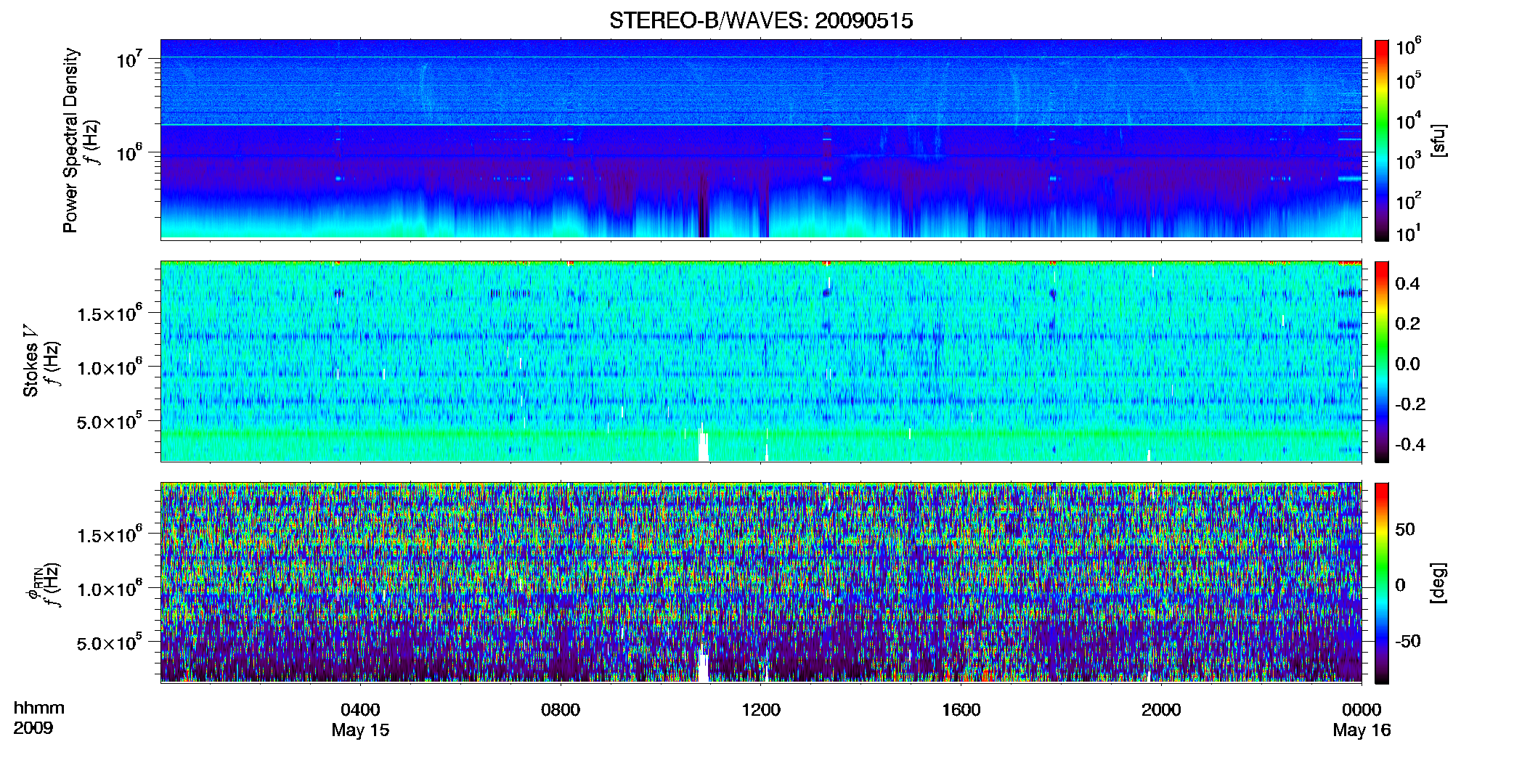Click the 2000 time tick label
The height and width of the screenshot is (784, 1522).
pyautogui.click(x=1161, y=710)
